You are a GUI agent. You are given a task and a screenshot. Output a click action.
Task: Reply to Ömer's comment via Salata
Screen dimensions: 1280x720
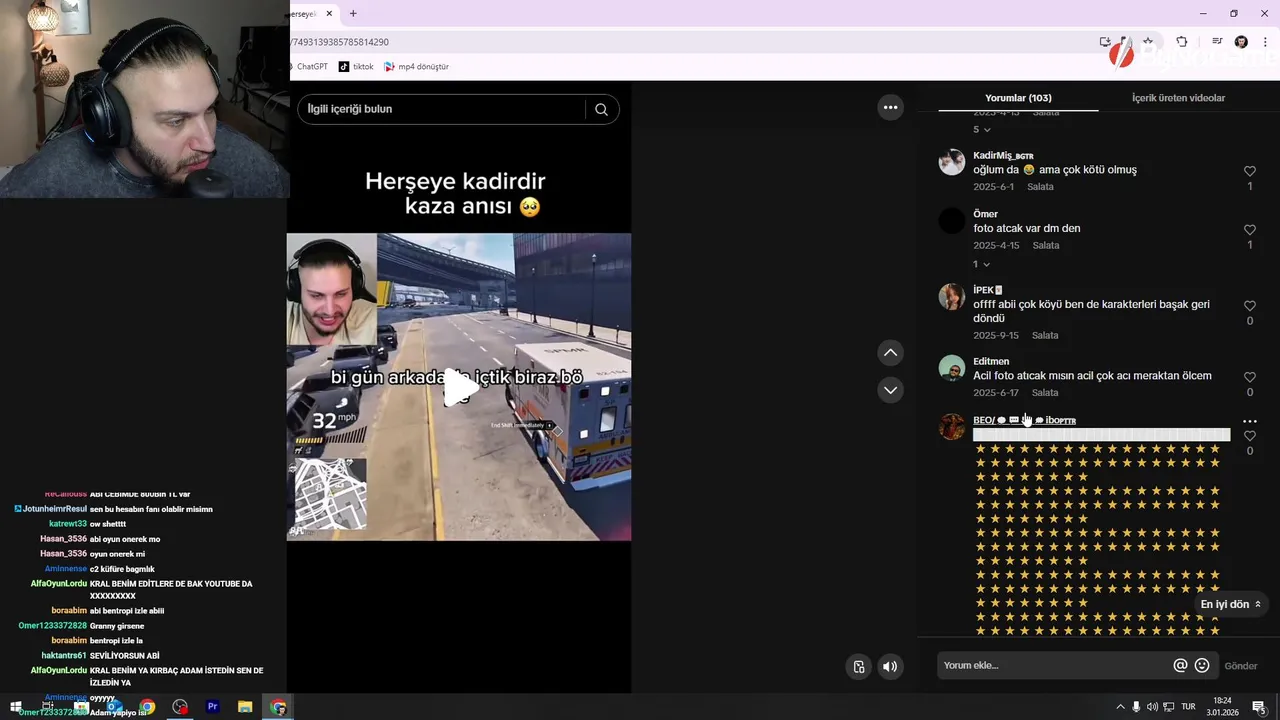tap(1046, 245)
